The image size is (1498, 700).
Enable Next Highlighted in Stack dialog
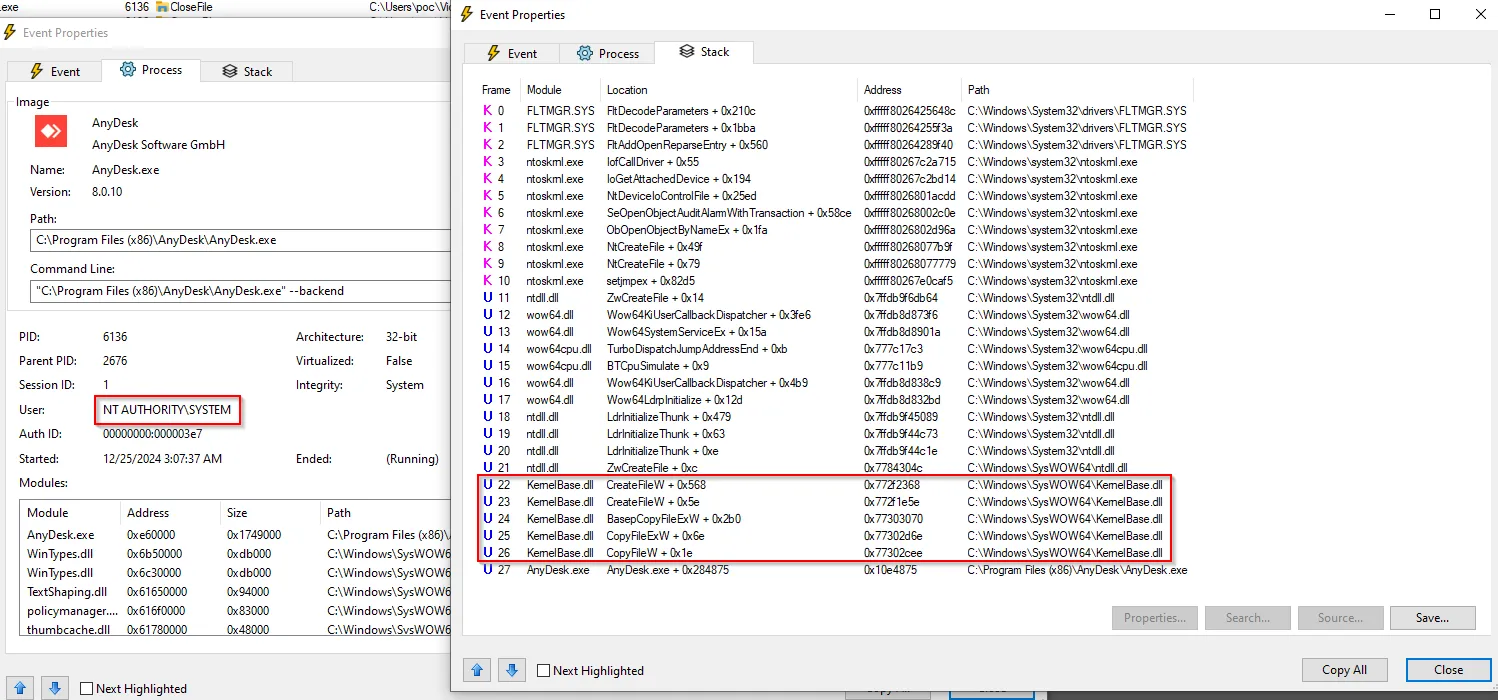544,671
